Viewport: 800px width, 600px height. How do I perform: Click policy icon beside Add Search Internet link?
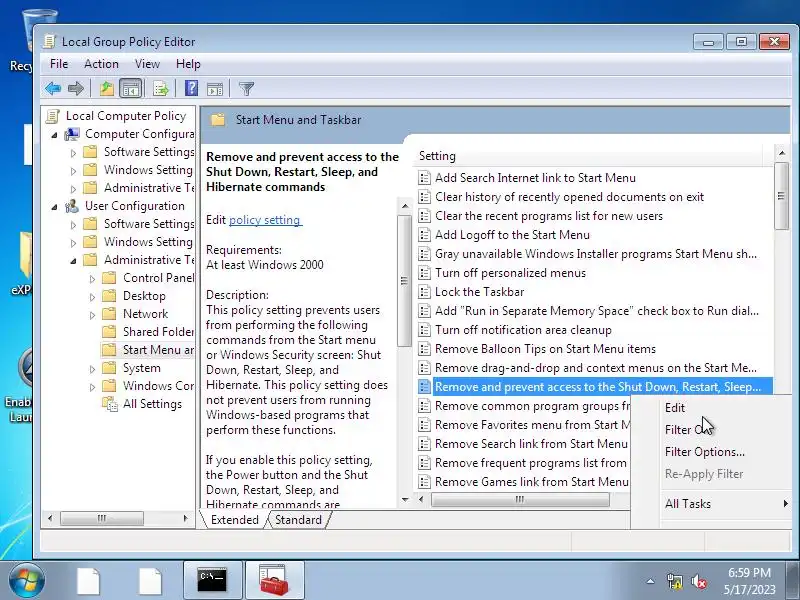click(x=424, y=178)
